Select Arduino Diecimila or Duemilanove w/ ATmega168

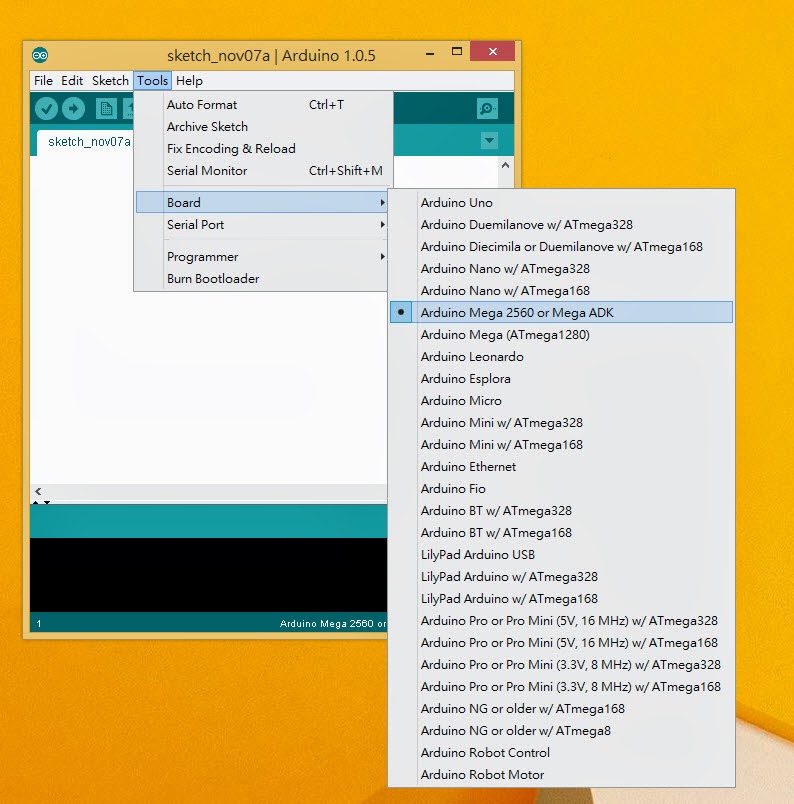point(561,247)
